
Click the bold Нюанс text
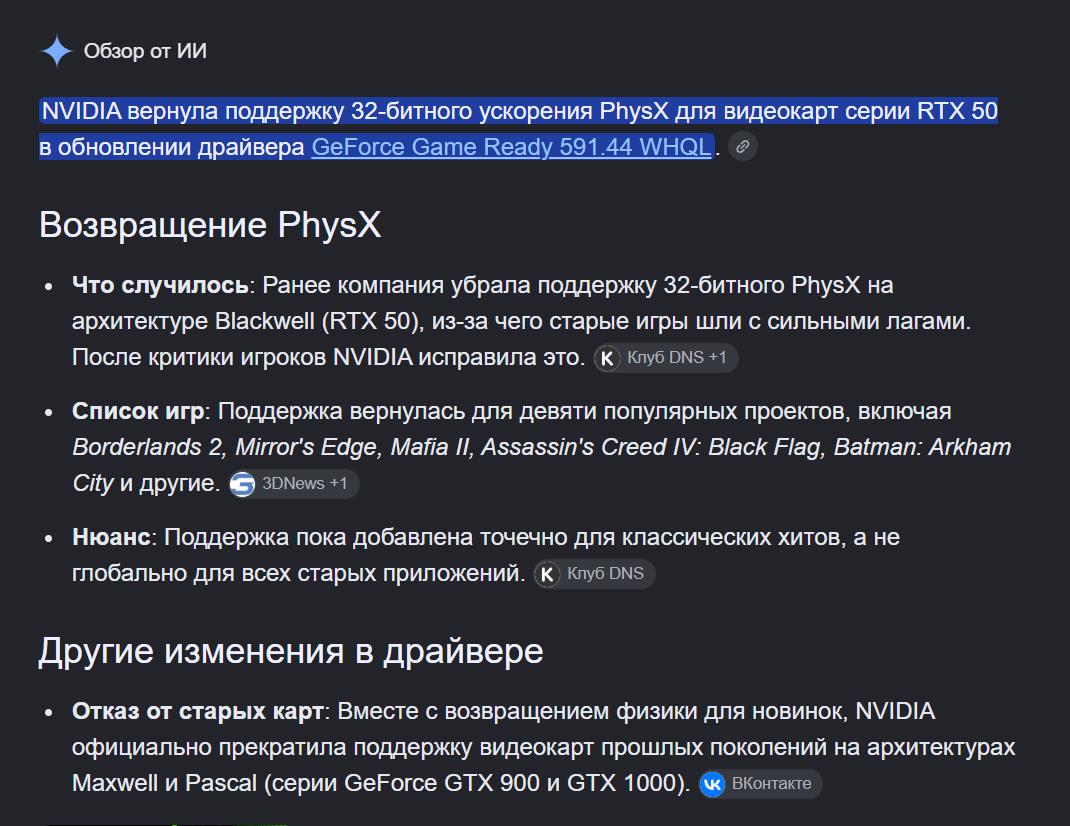tap(111, 537)
